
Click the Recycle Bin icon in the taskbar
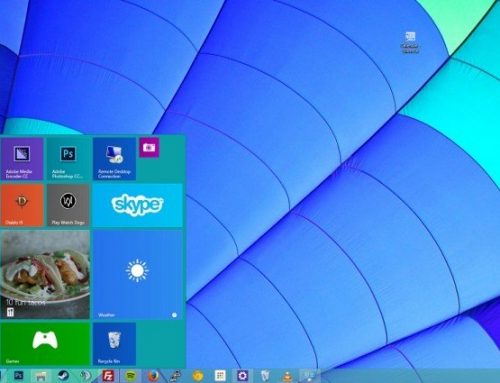(265, 376)
